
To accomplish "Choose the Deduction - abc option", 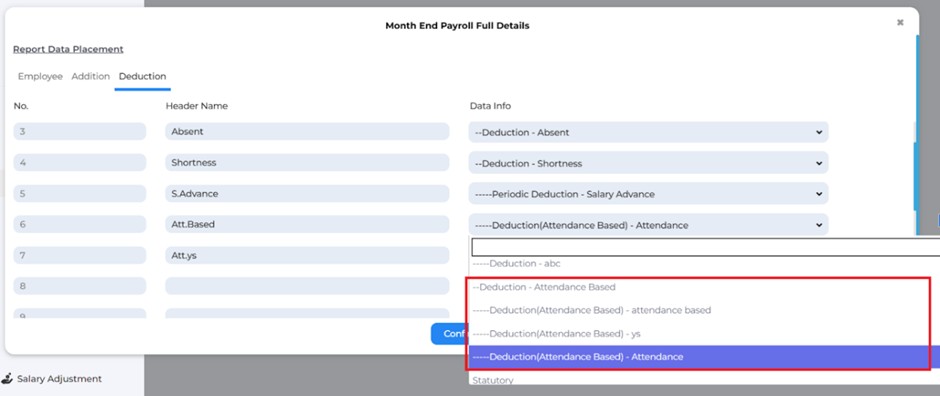I will (x=704, y=264).
